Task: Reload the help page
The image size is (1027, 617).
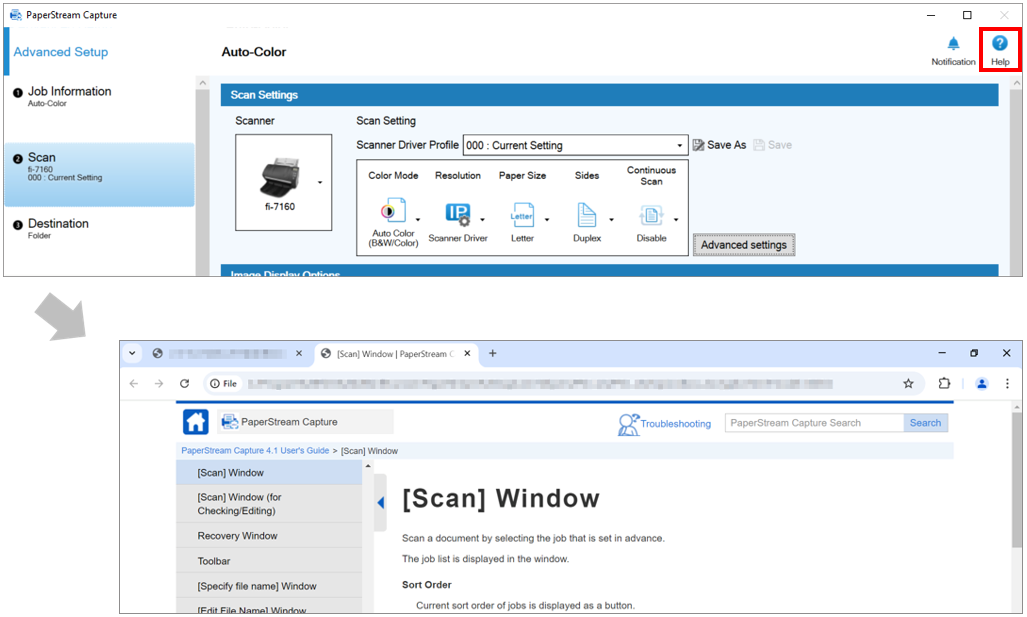Action: click(x=185, y=384)
